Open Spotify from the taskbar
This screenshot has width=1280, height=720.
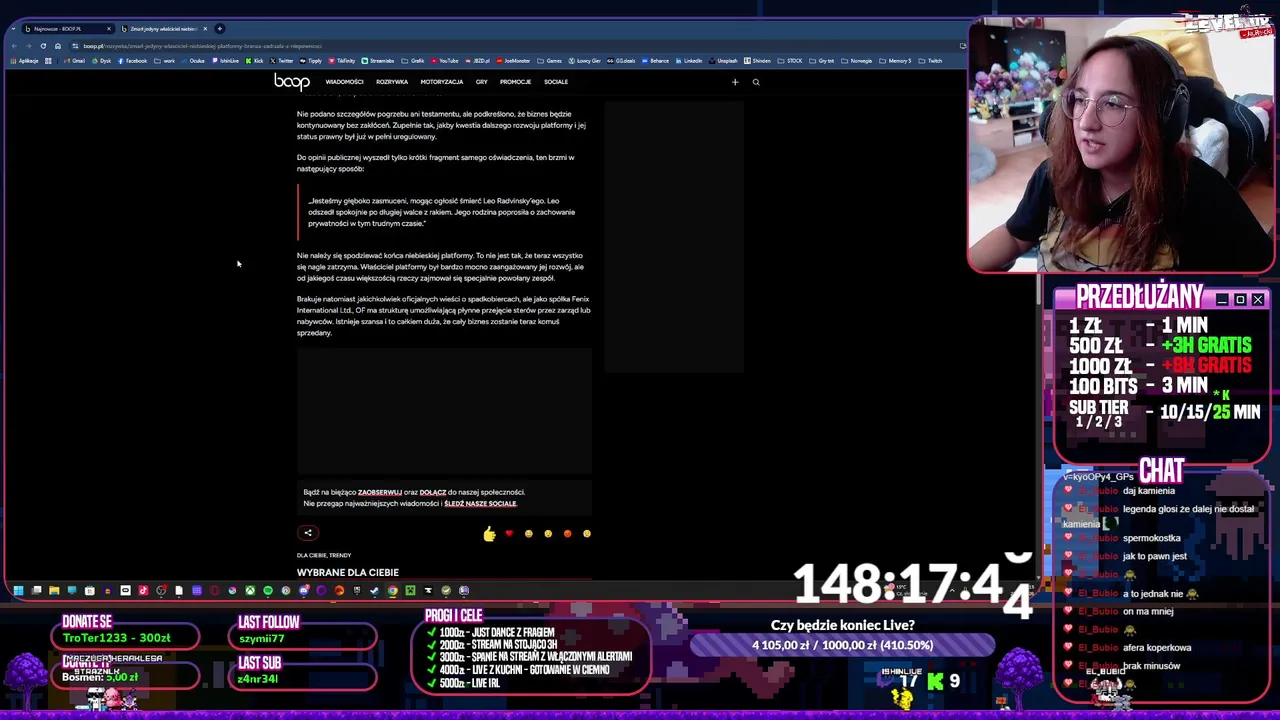click(268, 590)
